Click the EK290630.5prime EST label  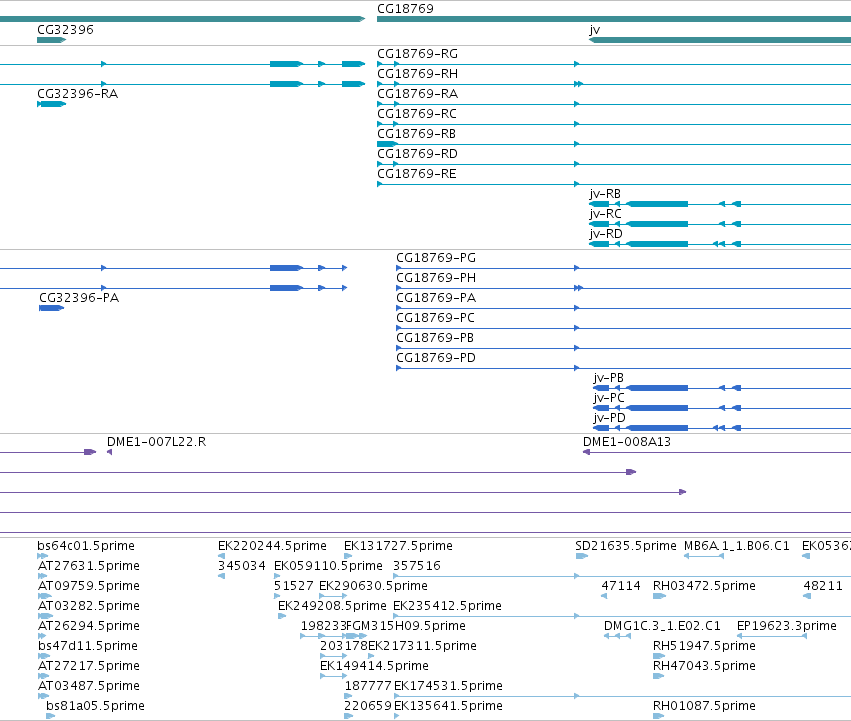(x=373, y=586)
